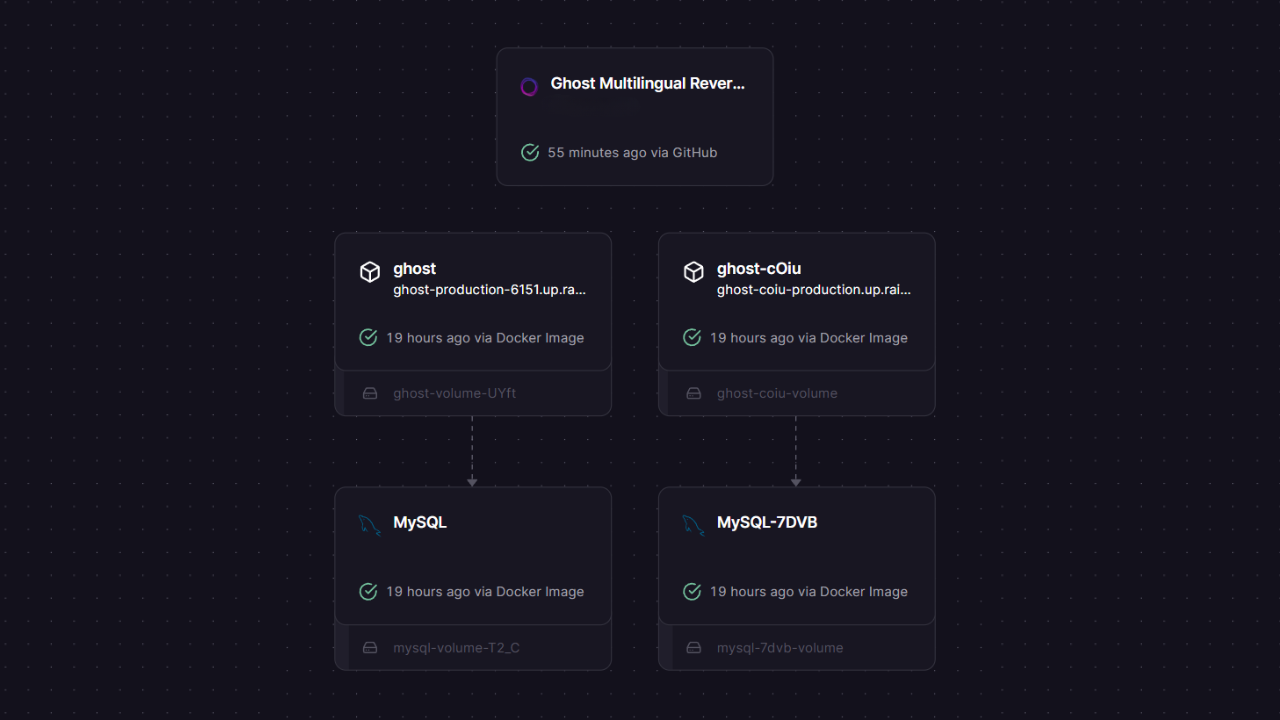Select the Ghost Multilingual Reverse Proxy title

point(647,84)
